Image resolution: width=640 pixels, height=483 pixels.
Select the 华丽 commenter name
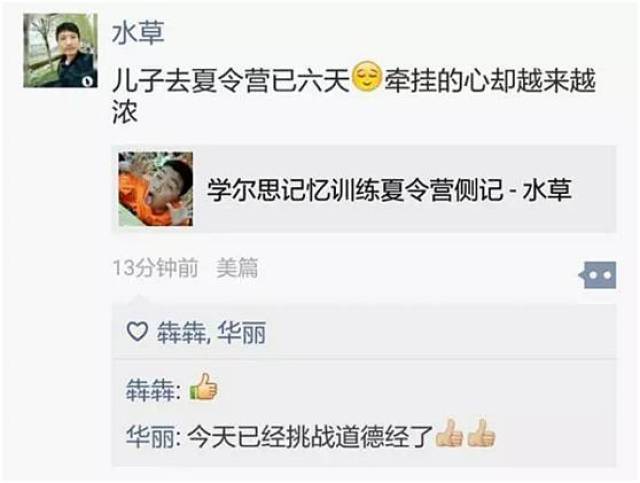(151, 436)
